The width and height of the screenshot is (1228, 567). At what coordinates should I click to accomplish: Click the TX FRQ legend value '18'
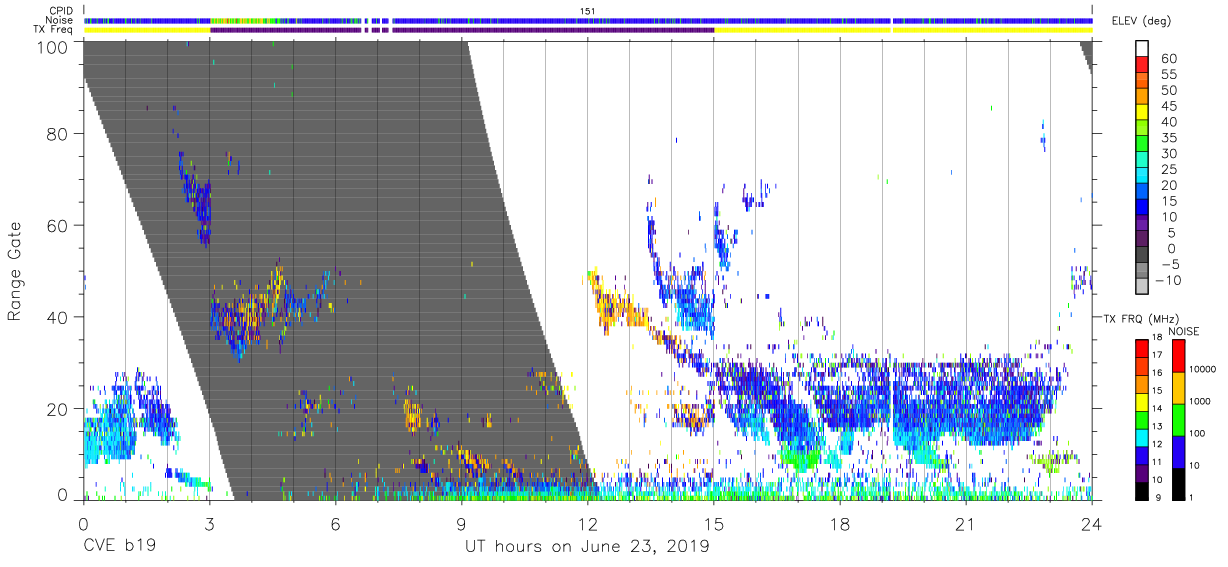pyautogui.click(x=1156, y=338)
